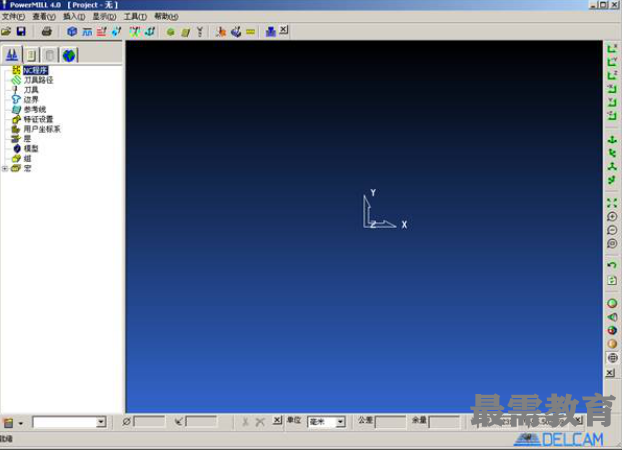Viewport: 622px width, 450px height.
Task: Close the main toolbar with its X button
Action: 284,30
